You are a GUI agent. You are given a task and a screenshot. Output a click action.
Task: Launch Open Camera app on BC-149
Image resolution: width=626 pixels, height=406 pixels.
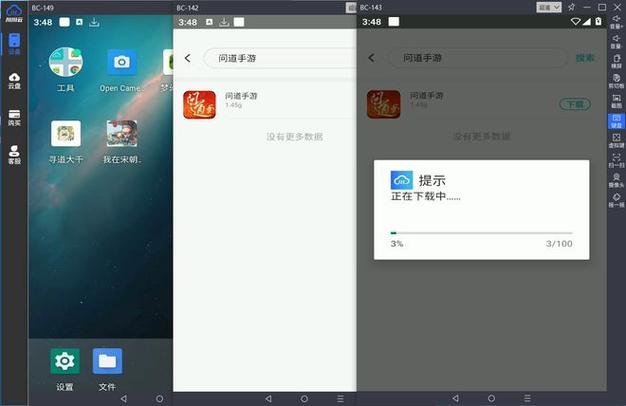coord(121,70)
